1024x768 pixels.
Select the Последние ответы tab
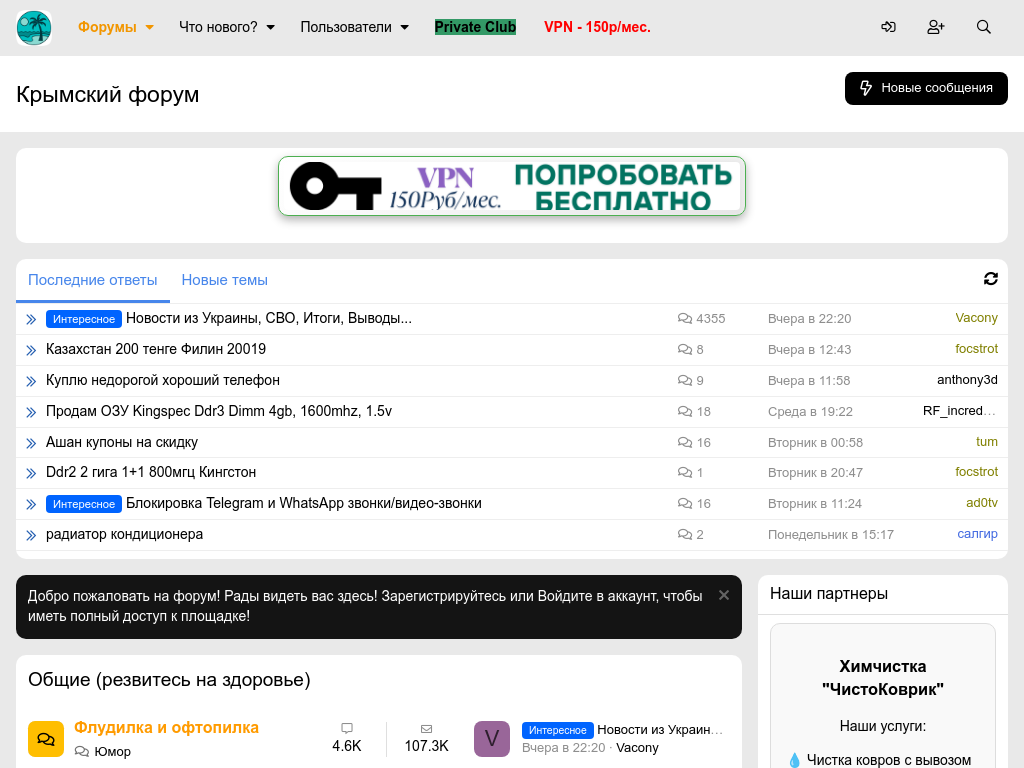click(93, 280)
